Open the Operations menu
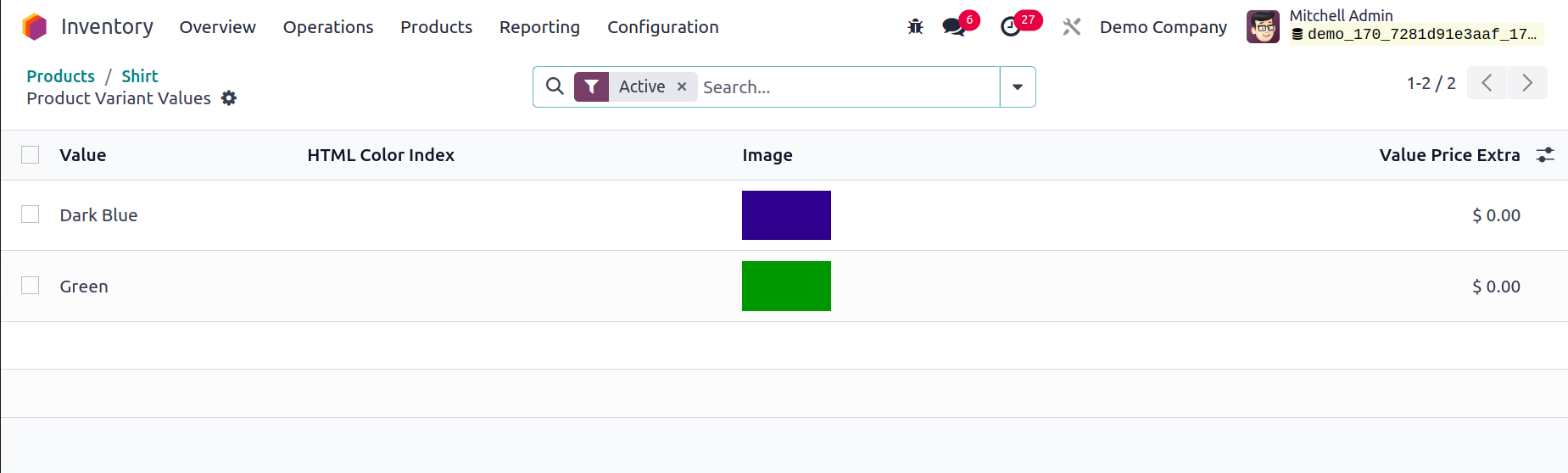1568x473 pixels. (328, 27)
